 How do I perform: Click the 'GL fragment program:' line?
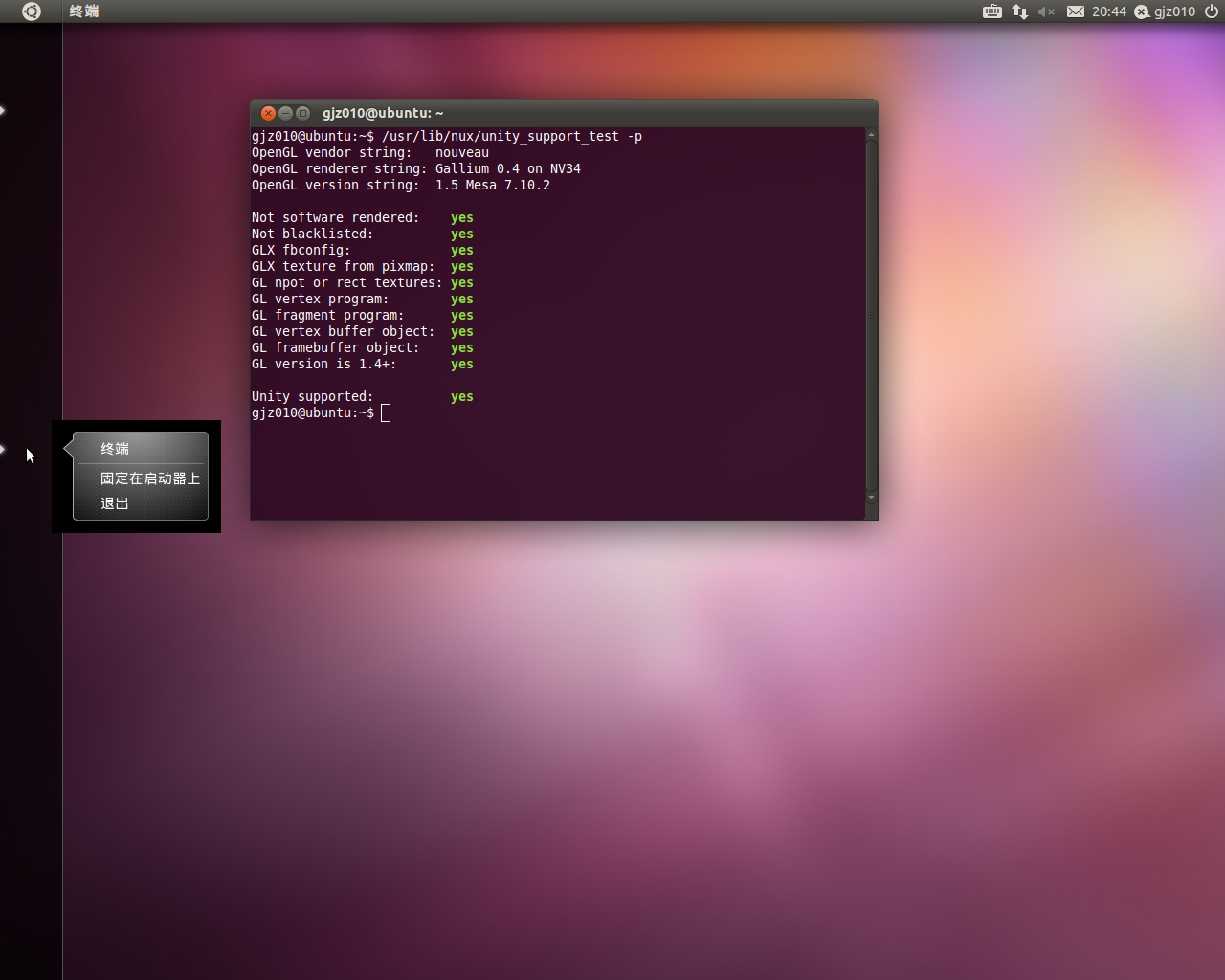(363, 316)
